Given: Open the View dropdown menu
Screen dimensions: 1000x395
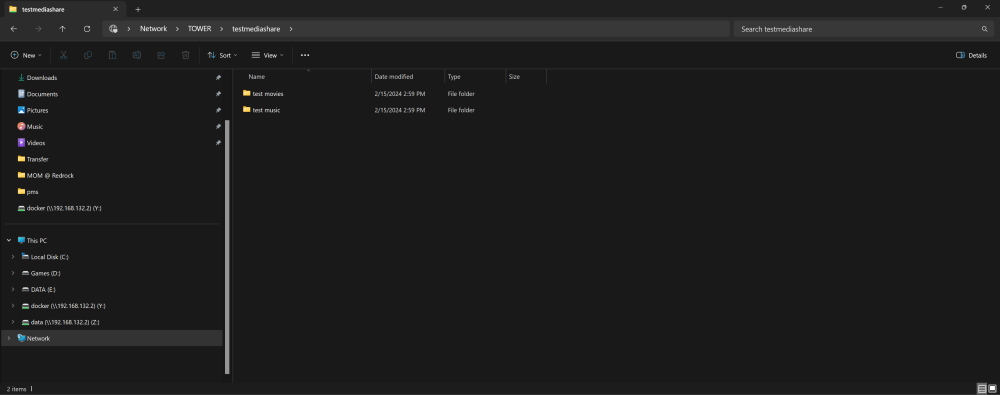Looking at the screenshot, I should click(x=267, y=56).
